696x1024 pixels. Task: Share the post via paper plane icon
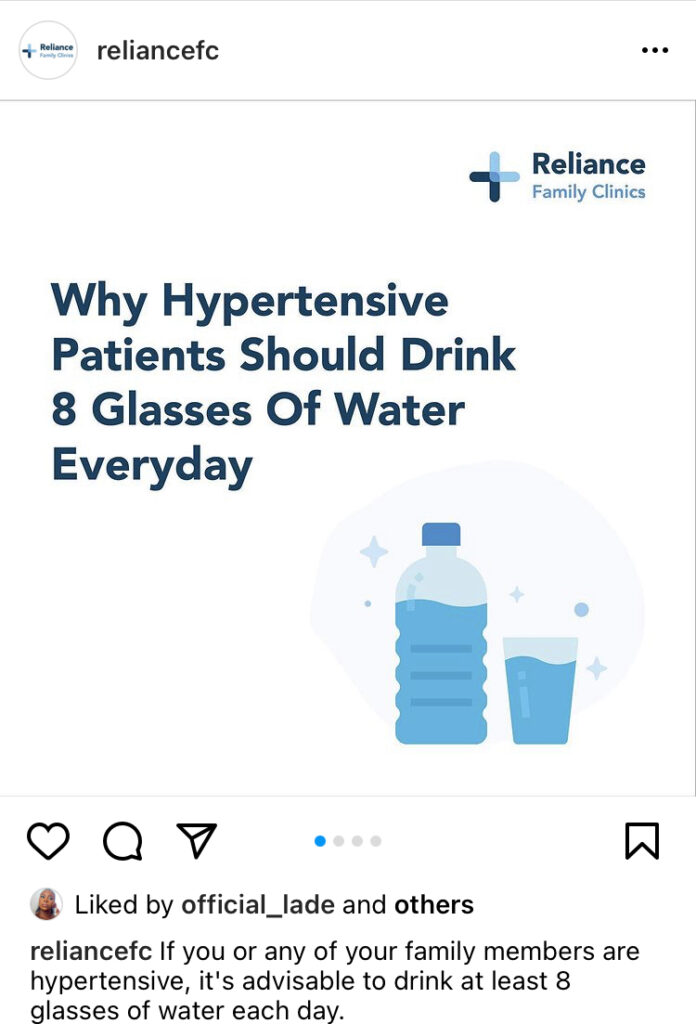197,840
